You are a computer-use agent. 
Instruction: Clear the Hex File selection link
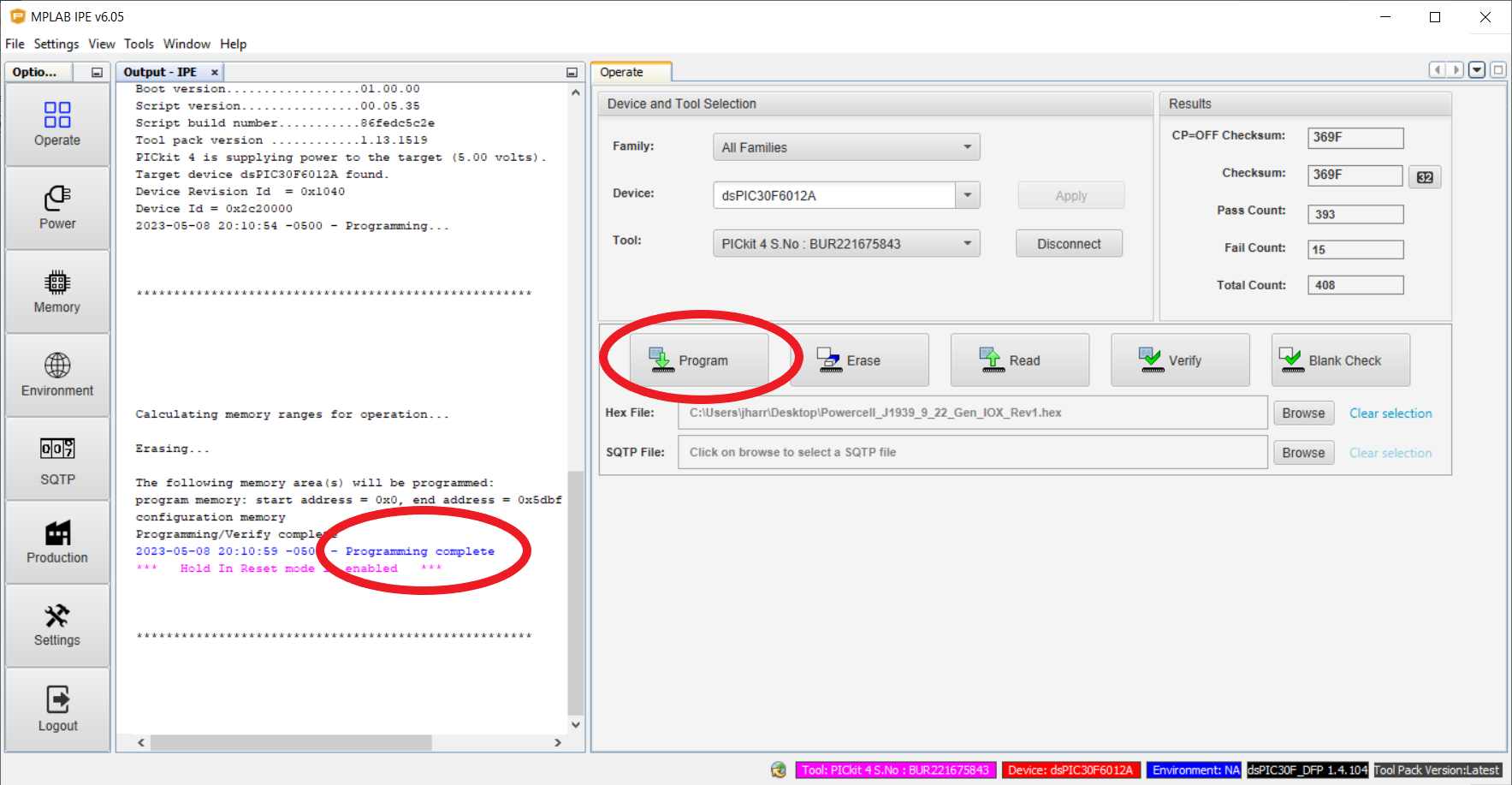1390,413
